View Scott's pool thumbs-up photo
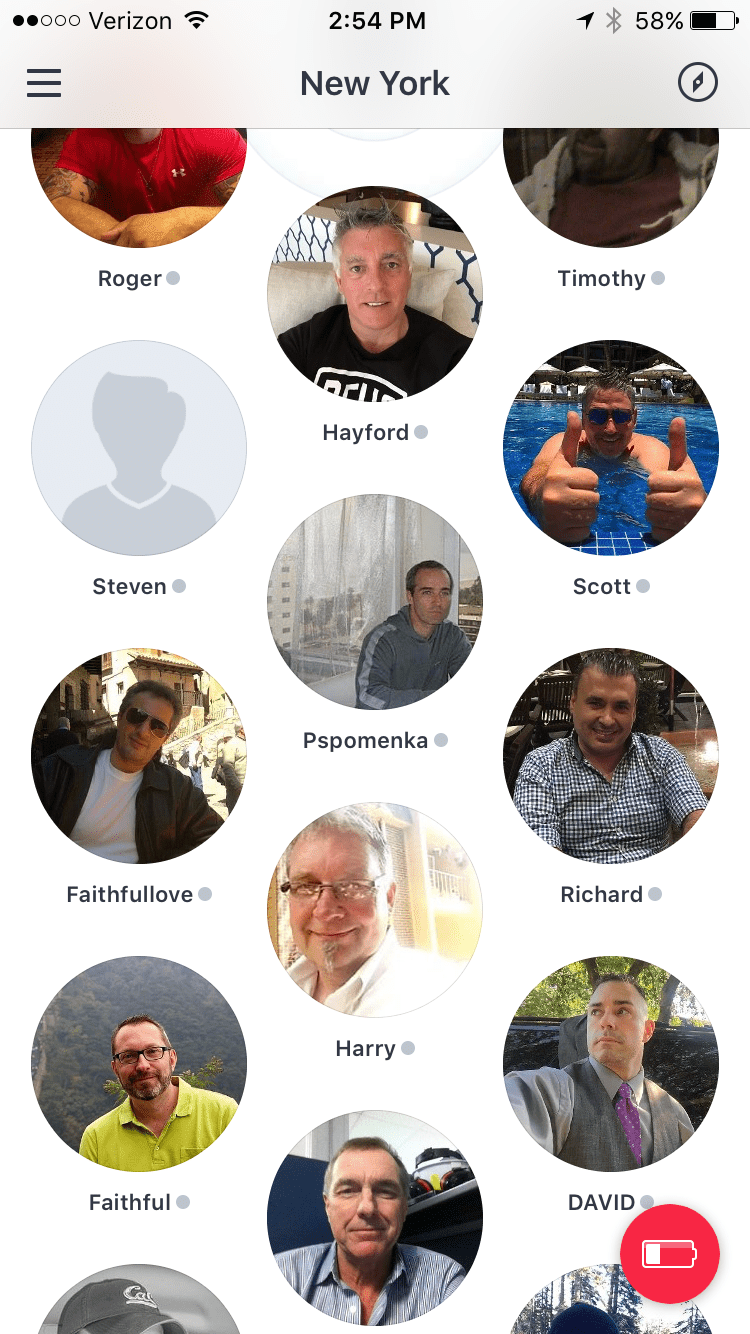Viewport: 750px width, 1334px height. (611, 448)
